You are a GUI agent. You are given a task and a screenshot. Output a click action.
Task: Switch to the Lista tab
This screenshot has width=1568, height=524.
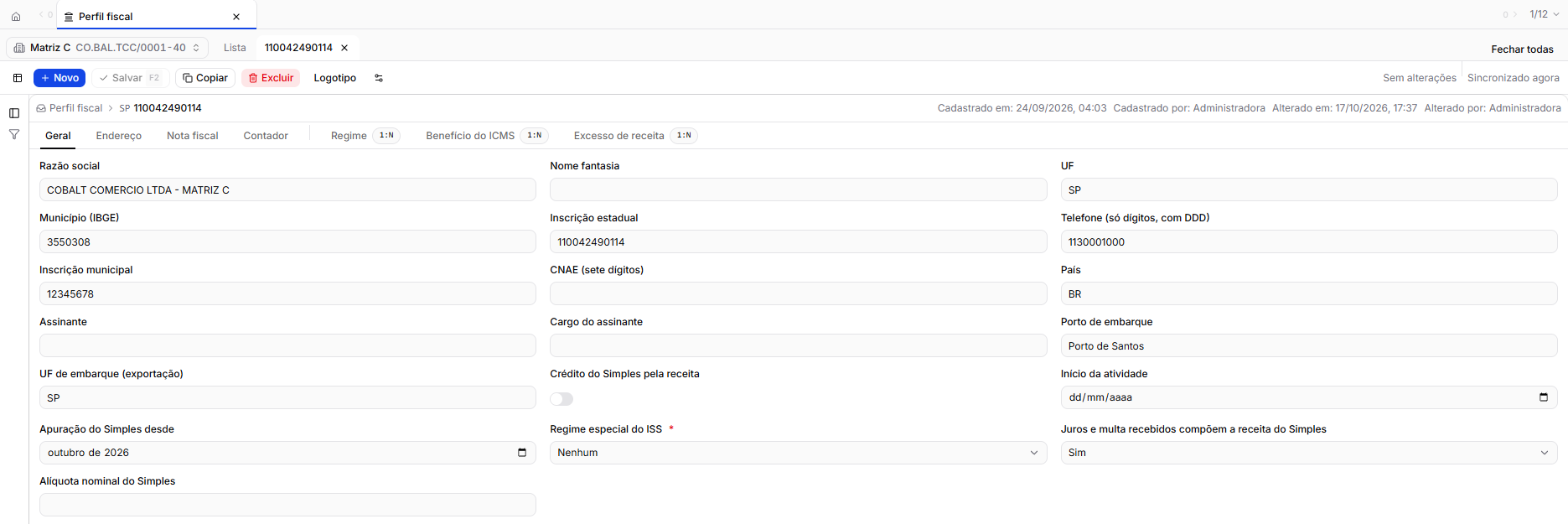pyautogui.click(x=235, y=47)
